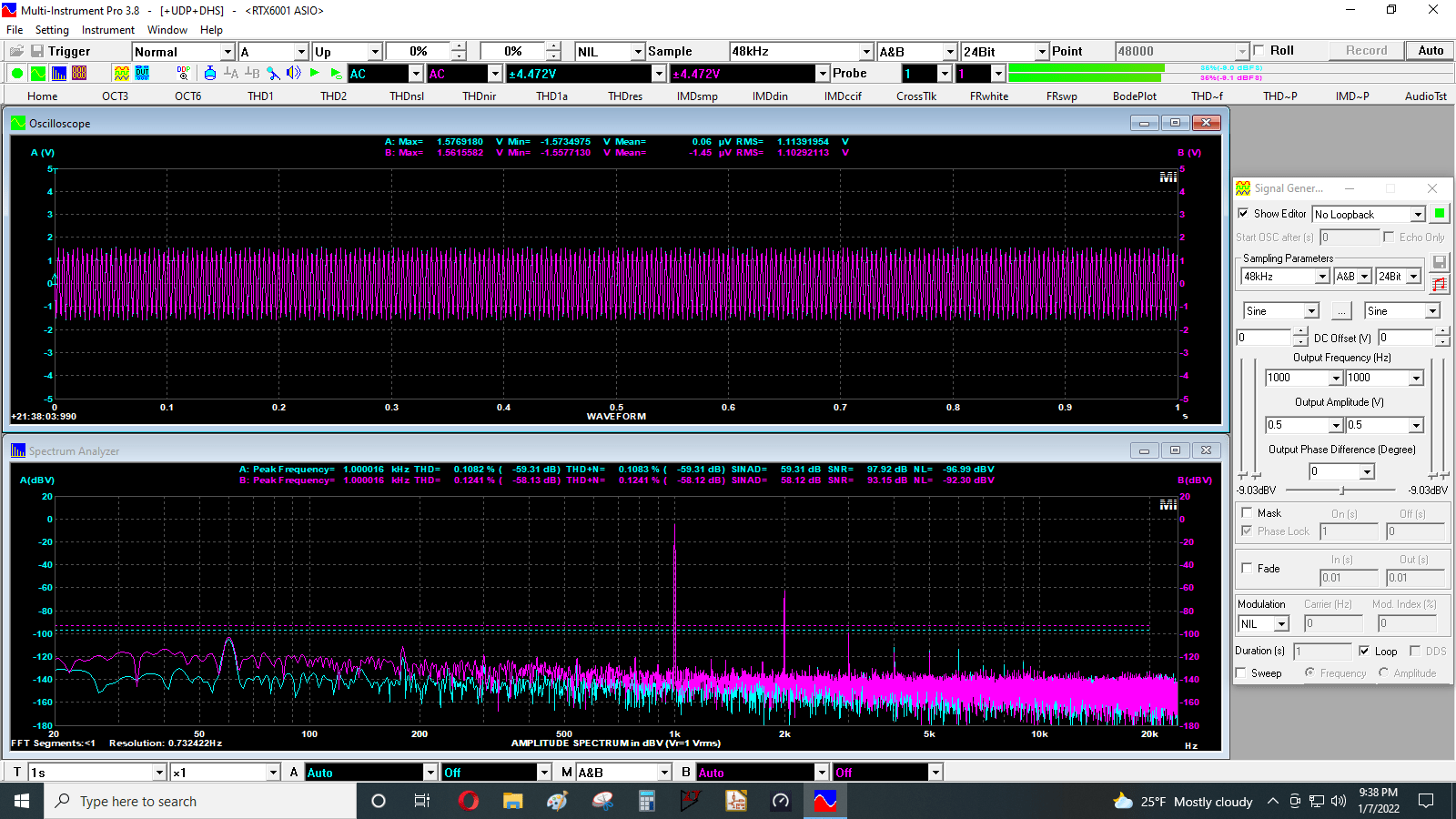The height and width of the screenshot is (819, 1456).
Task: Open the 48kHz sampling rate dropdown in the top toolbar
Action: click(866, 52)
